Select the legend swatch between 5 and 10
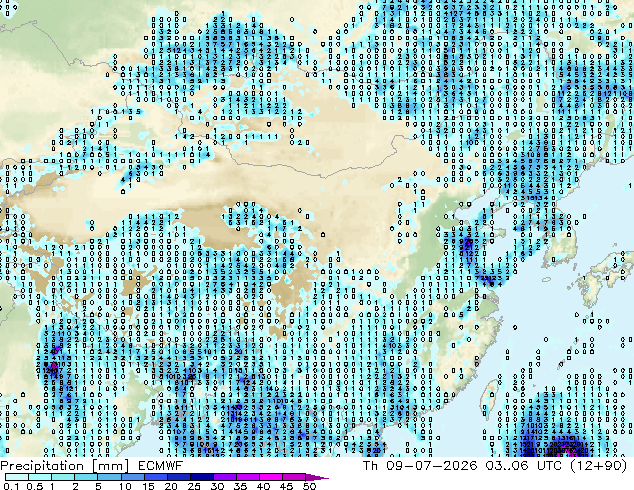Screen dimensions: 634x490 109,477
